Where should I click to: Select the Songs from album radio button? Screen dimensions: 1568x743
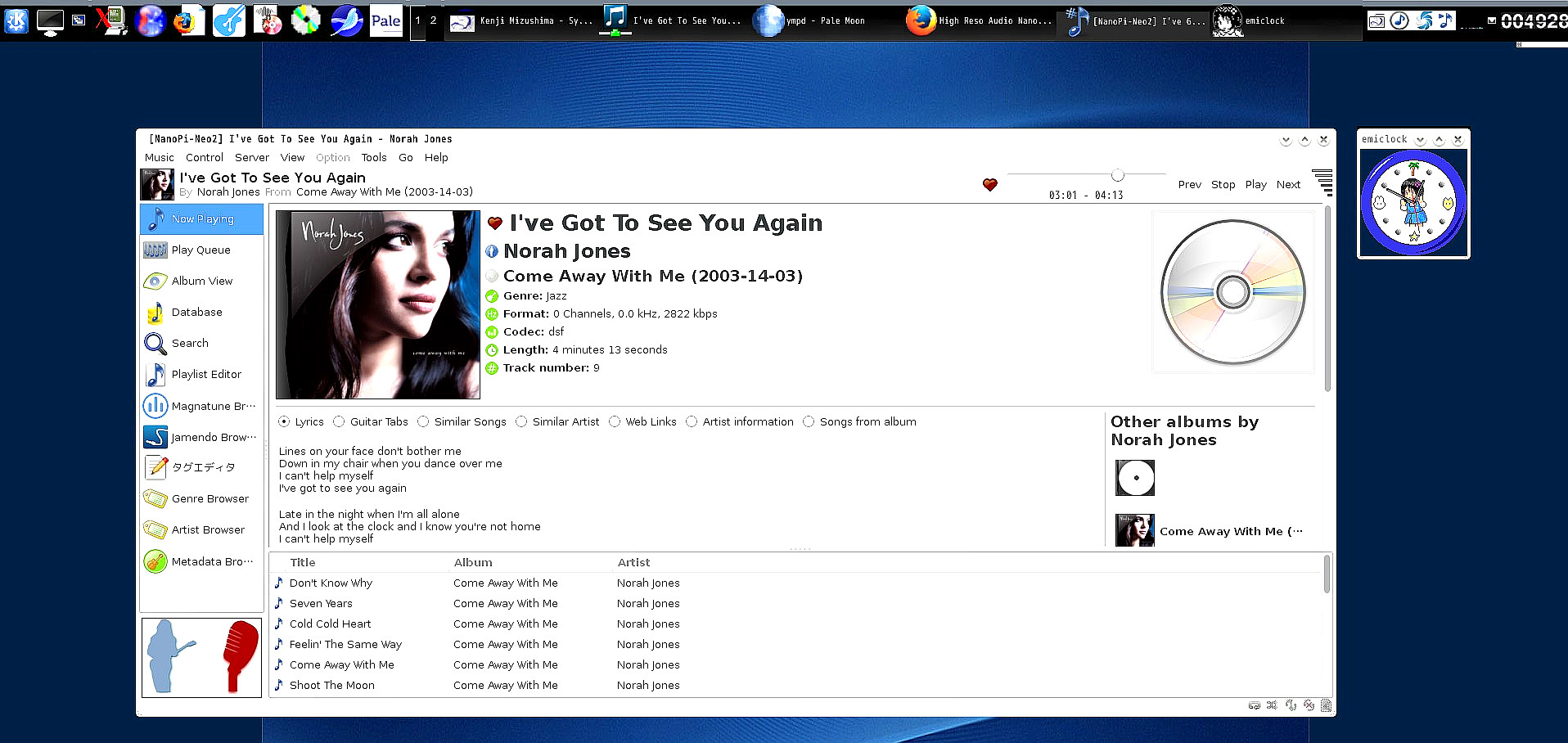[x=809, y=422]
